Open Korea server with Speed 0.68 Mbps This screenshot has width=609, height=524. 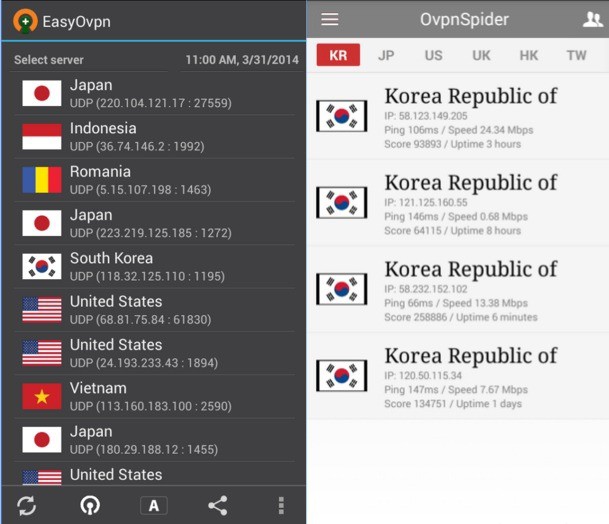tap(458, 202)
